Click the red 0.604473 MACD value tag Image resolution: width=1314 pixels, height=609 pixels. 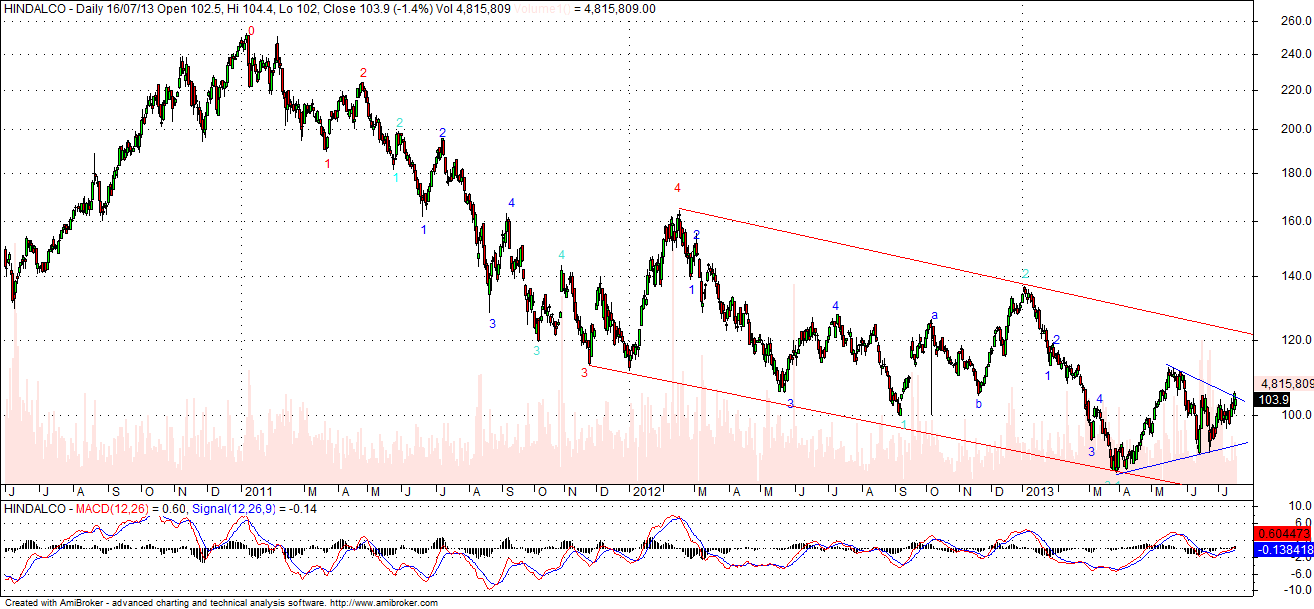coord(1285,533)
